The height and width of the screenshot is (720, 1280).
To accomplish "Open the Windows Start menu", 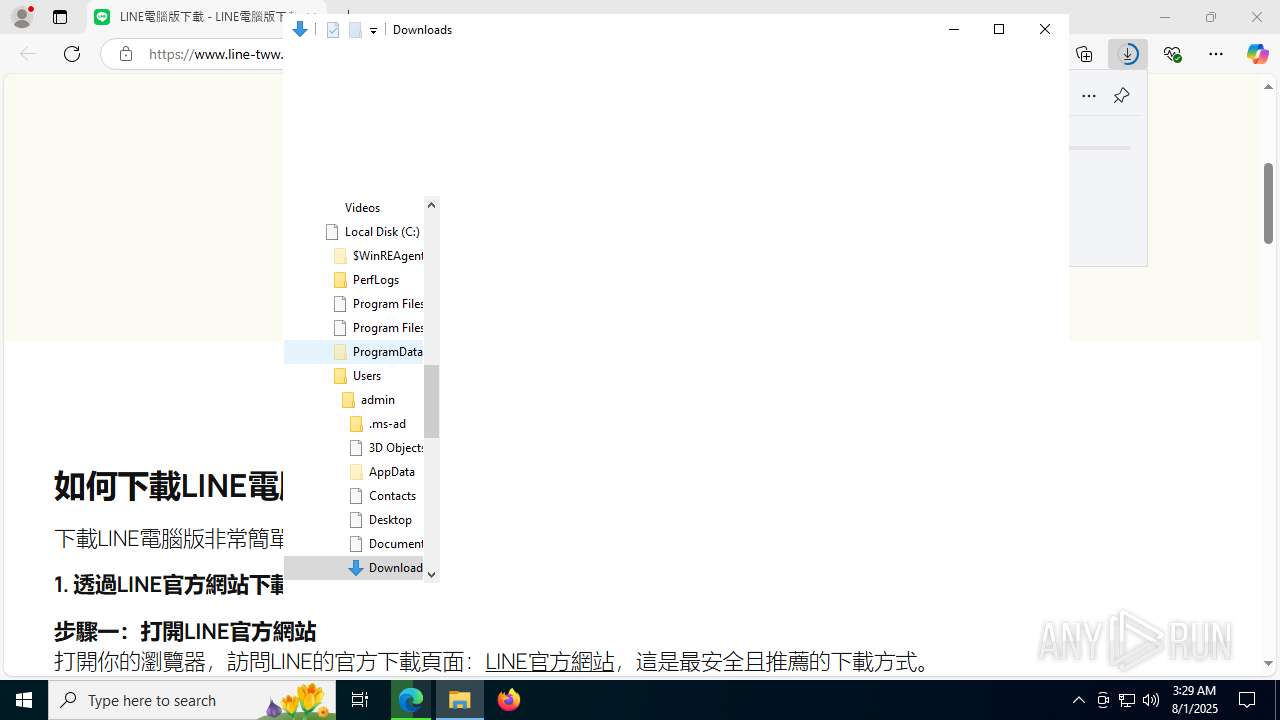I will click(x=24, y=700).
